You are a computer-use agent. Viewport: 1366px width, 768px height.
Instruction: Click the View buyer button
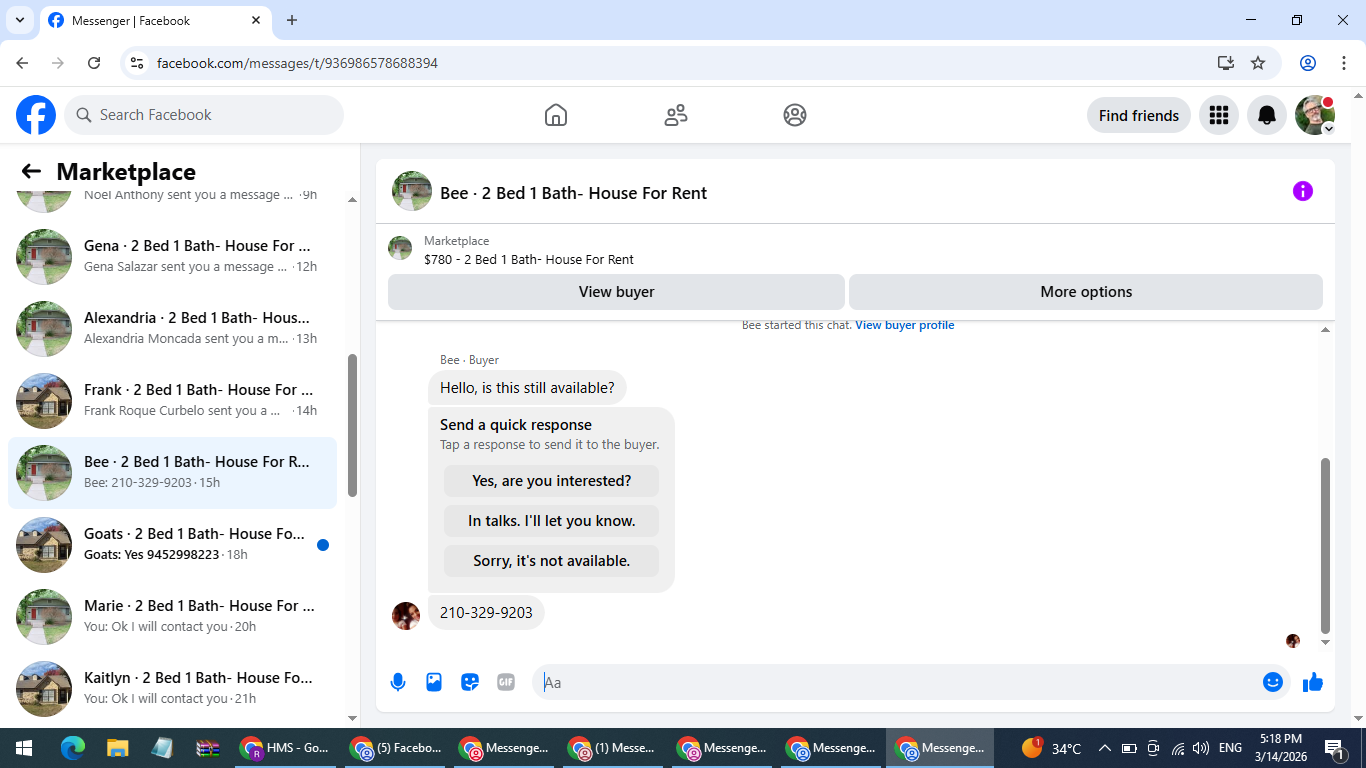616,292
